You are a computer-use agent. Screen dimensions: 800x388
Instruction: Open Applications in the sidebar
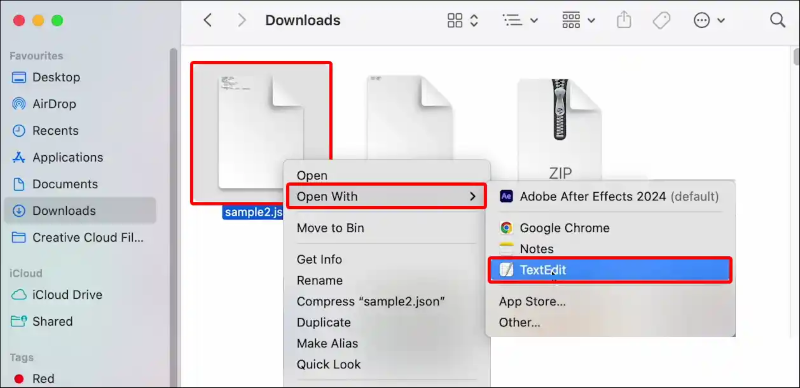pos(80,157)
